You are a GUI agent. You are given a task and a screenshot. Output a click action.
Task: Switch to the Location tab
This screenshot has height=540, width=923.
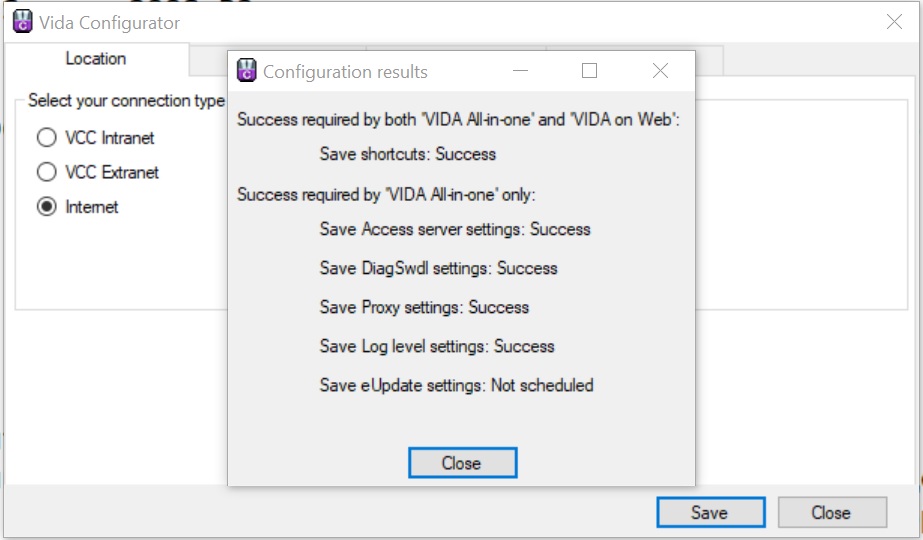click(96, 58)
